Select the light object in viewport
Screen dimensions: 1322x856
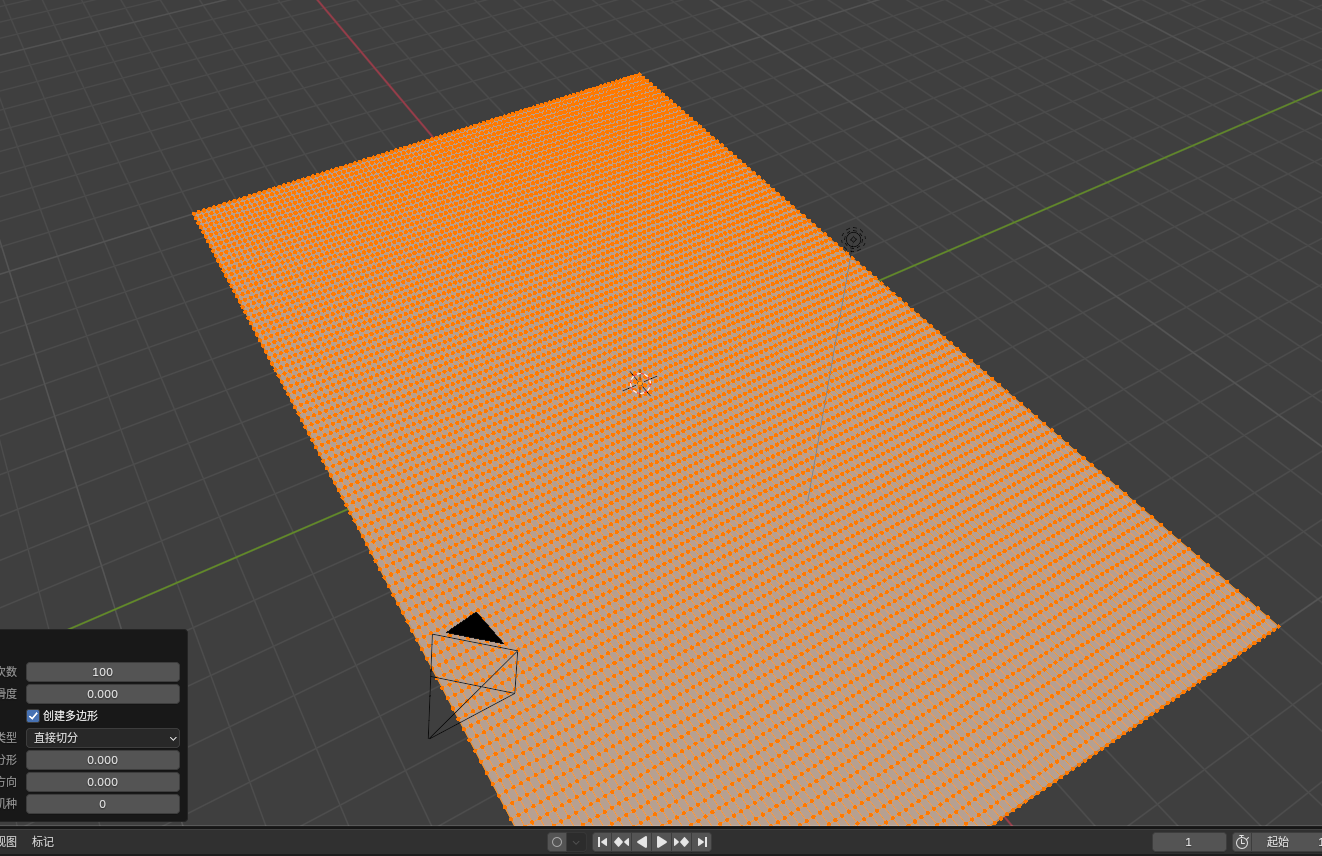pos(853,239)
